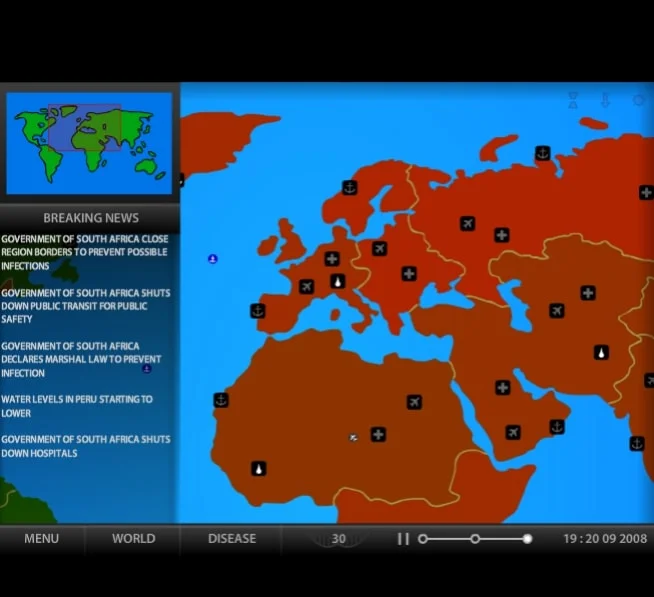Click the seaport anchor icon on the Arabian Peninsula's eastern coast
The height and width of the screenshot is (597, 654).
pyautogui.click(x=557, y=427)
